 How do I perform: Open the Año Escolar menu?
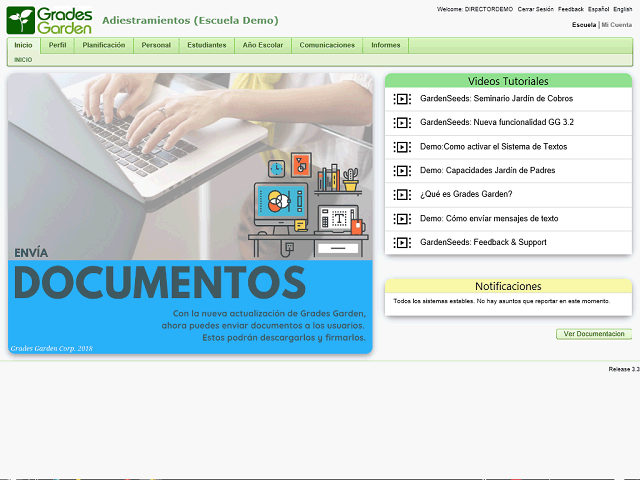(263, 45)
